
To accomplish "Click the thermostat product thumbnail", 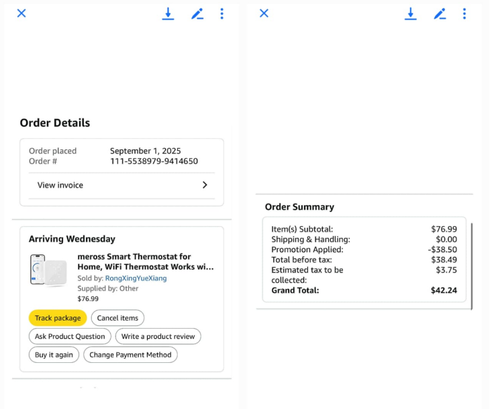I will tap(49, 270).
